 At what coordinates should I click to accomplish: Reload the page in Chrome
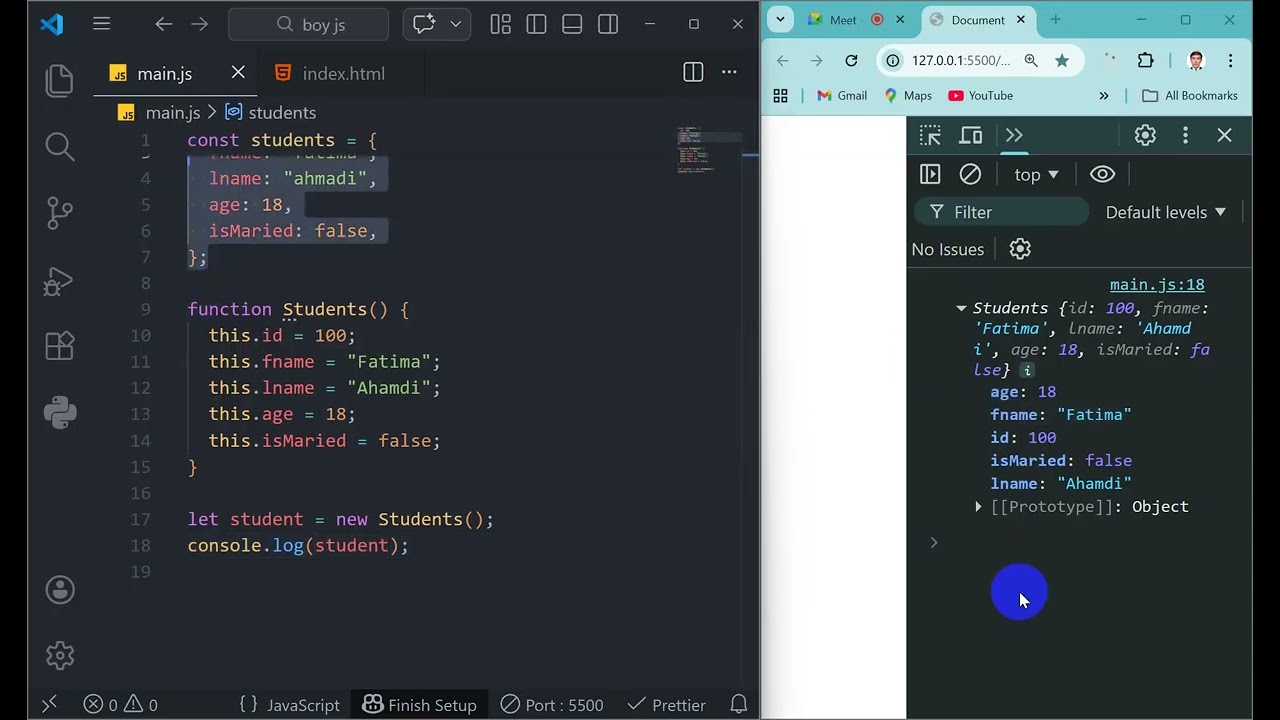point(851,61)
